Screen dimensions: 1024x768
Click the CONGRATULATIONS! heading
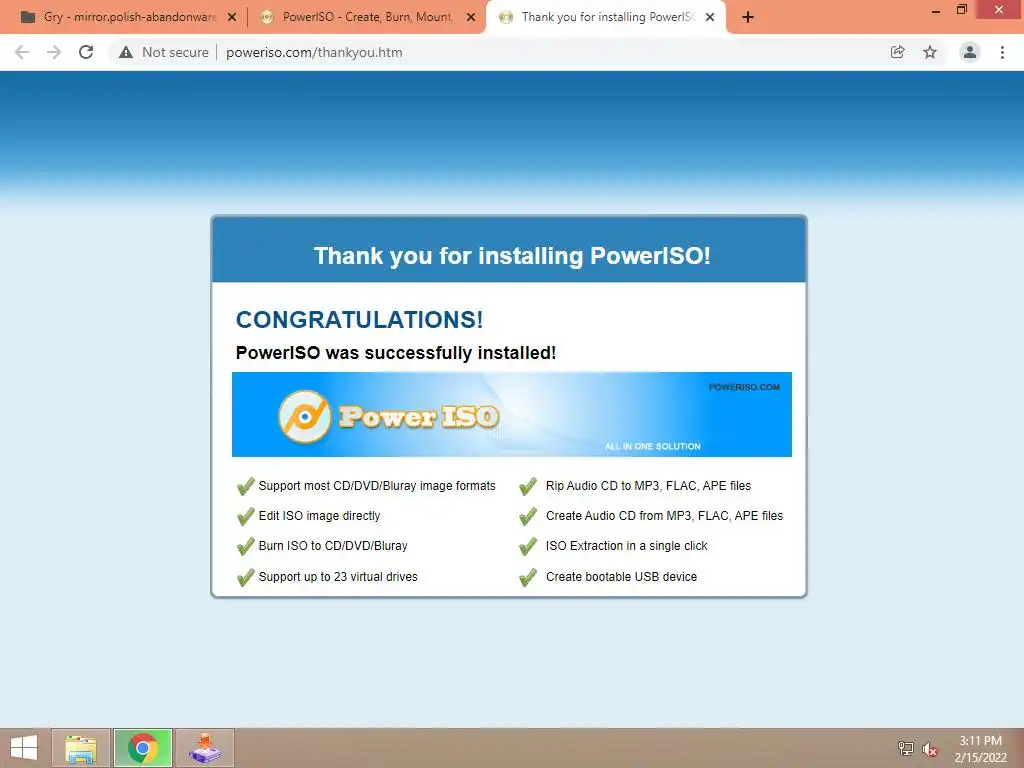(359, 319)
